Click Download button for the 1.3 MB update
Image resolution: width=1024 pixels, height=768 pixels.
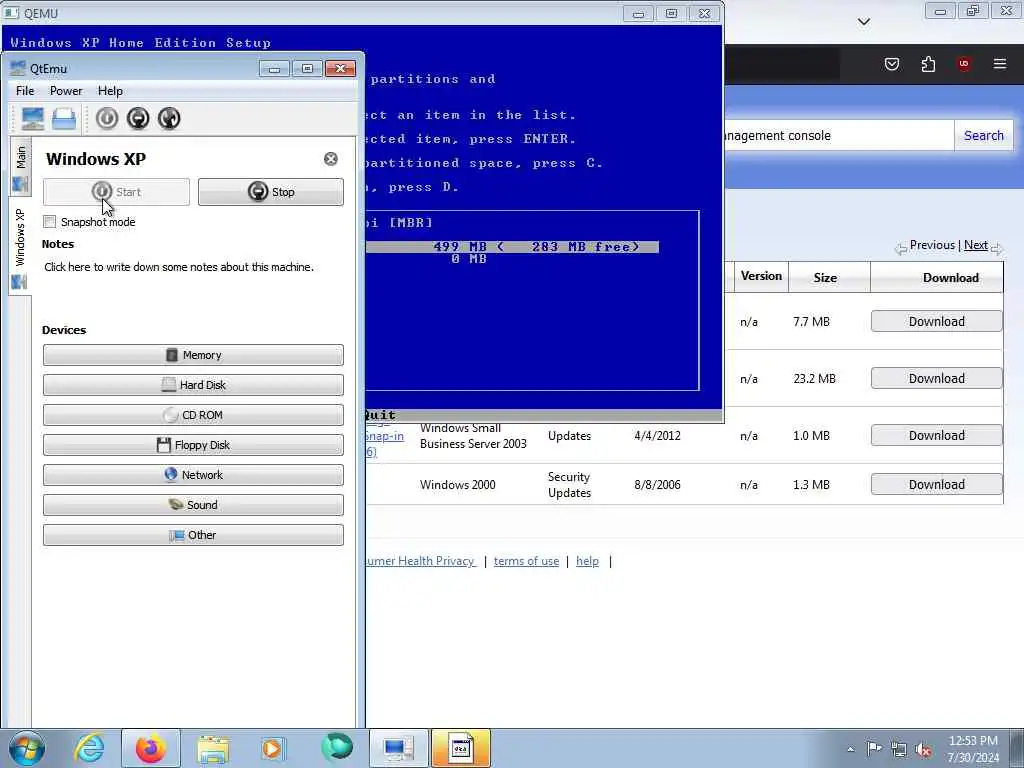[x=936, y=485]
